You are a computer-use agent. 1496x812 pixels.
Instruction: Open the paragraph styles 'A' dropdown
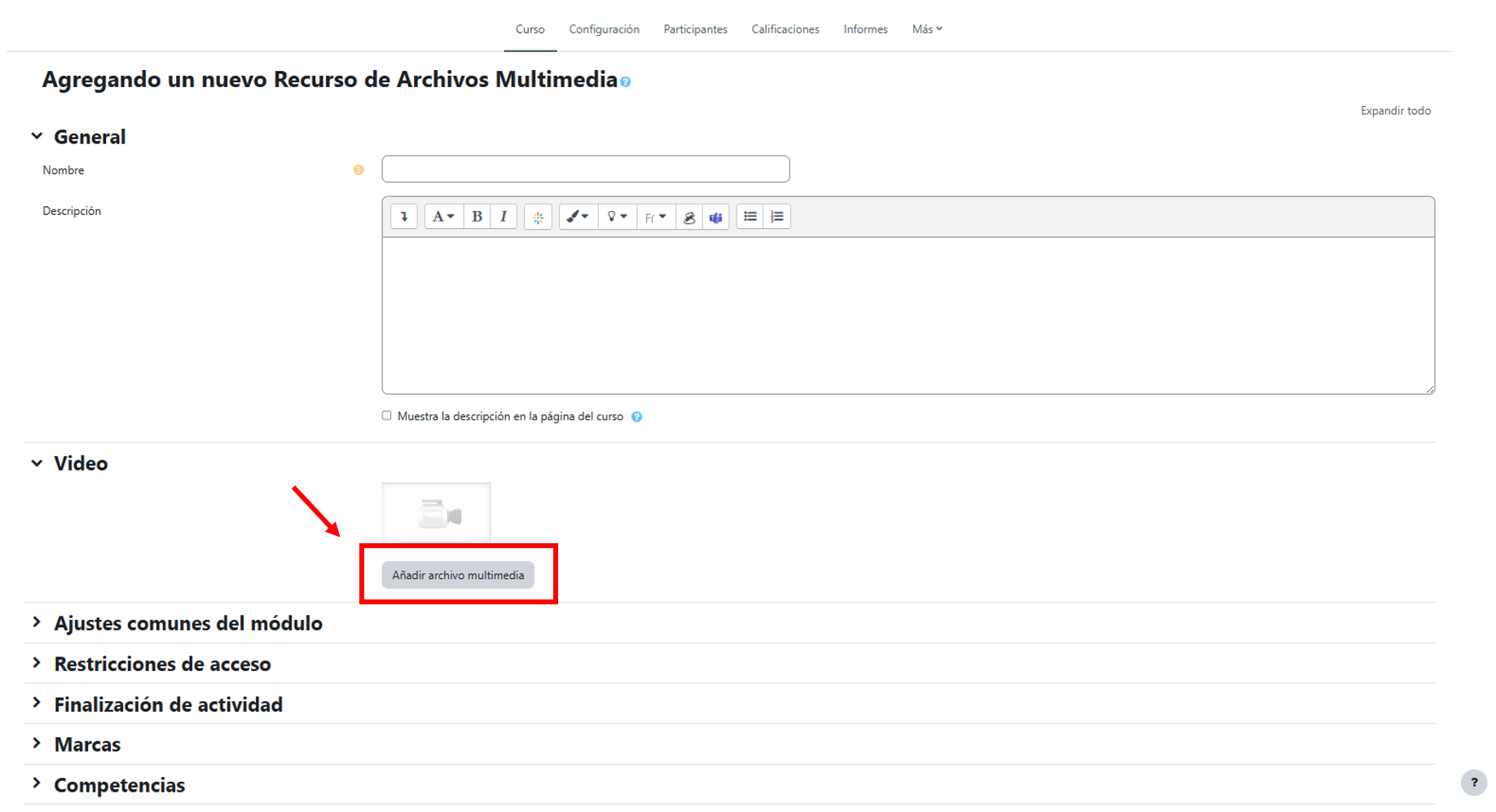443,217
